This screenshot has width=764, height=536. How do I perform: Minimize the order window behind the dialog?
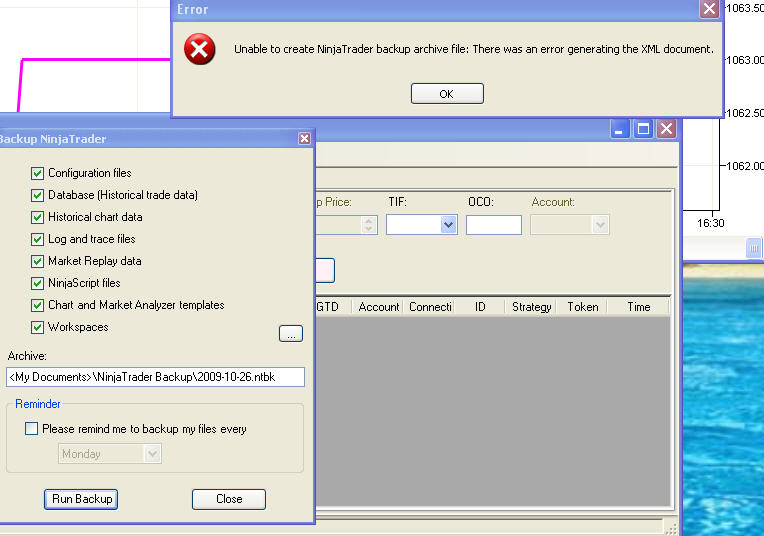[620, 130]
